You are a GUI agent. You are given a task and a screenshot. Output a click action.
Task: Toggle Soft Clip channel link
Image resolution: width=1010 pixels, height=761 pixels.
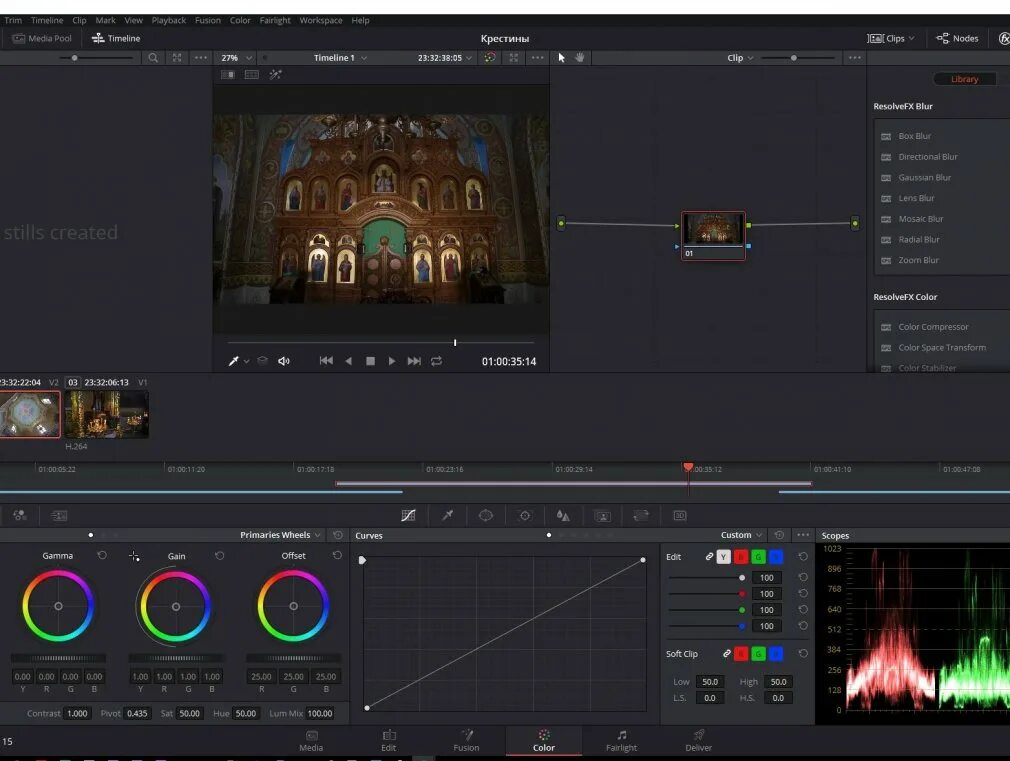tap(727, 653)
